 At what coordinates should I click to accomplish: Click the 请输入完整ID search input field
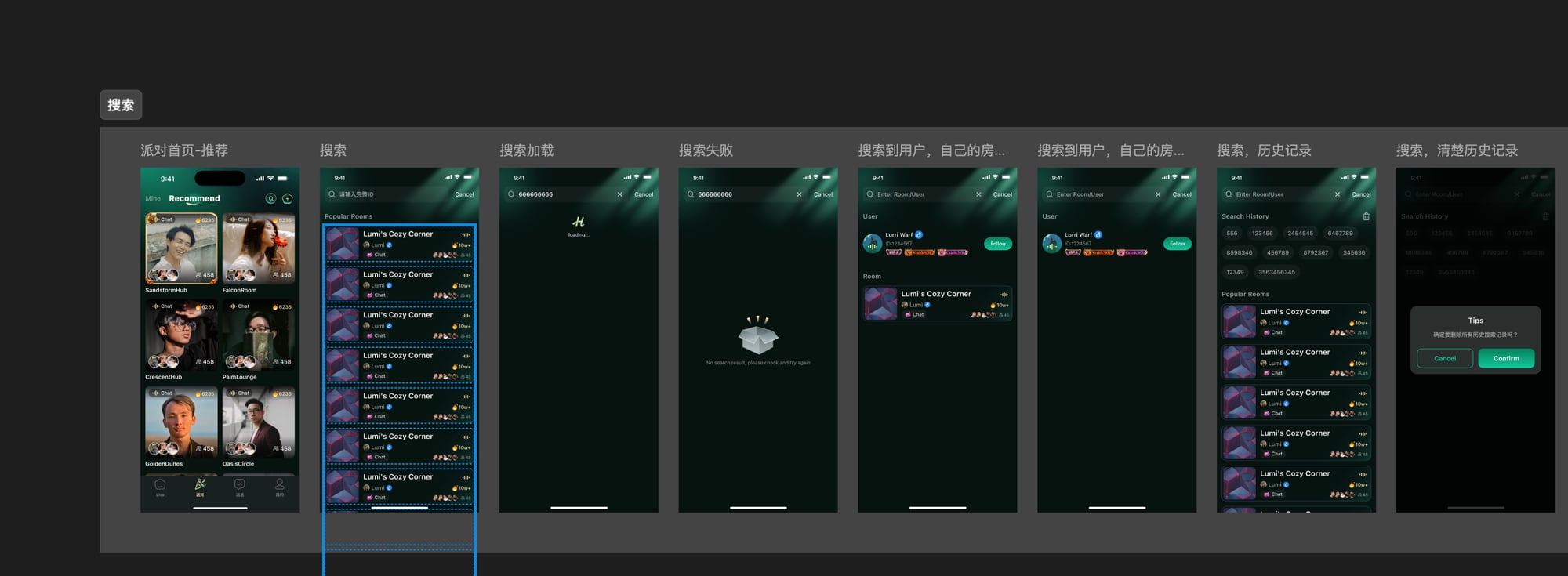387,194
